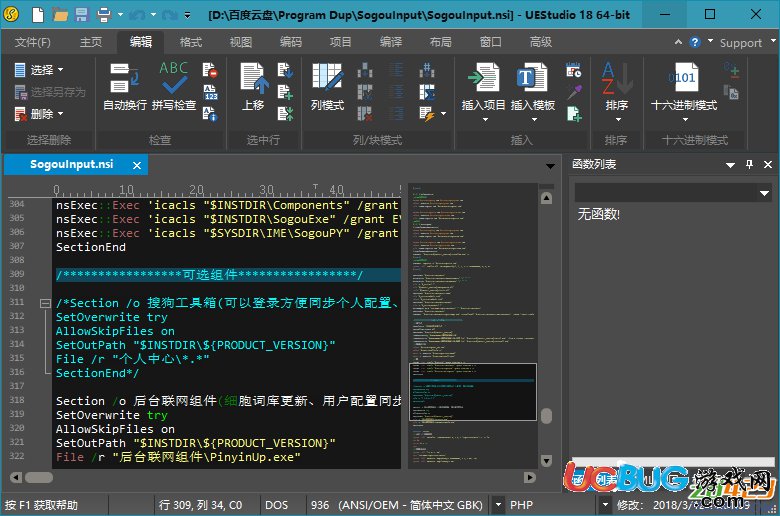This screenshot has width=780, height=516.
Task: Click the move line up (上移) icon
Action: pyautogui.click(x=254, y=78)
